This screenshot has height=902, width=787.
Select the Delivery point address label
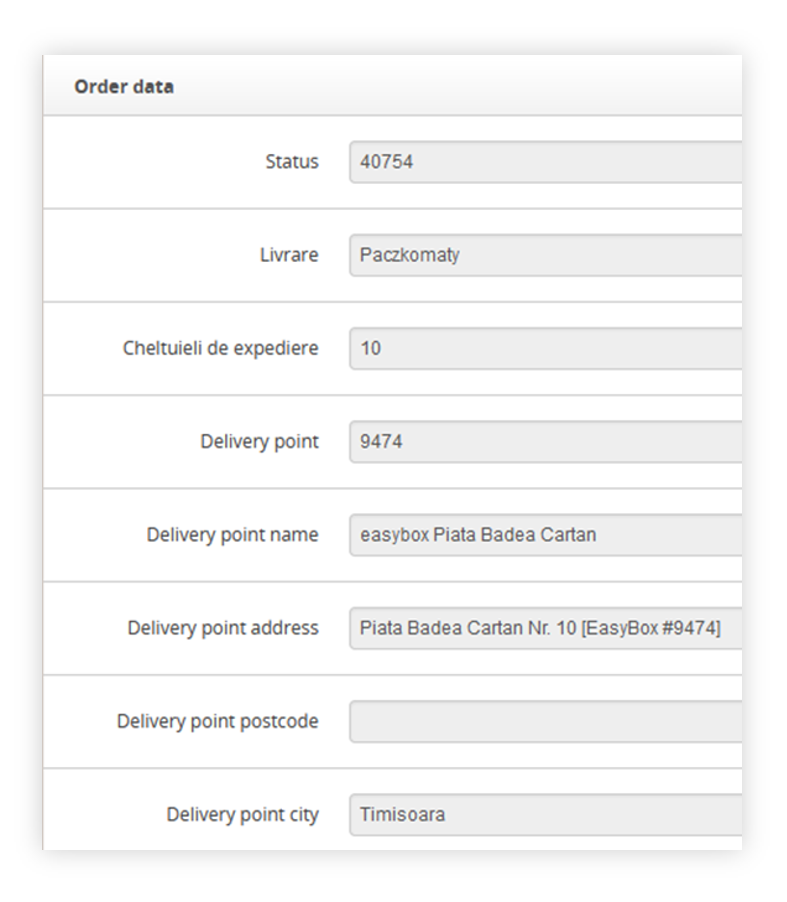coord(223,628)
